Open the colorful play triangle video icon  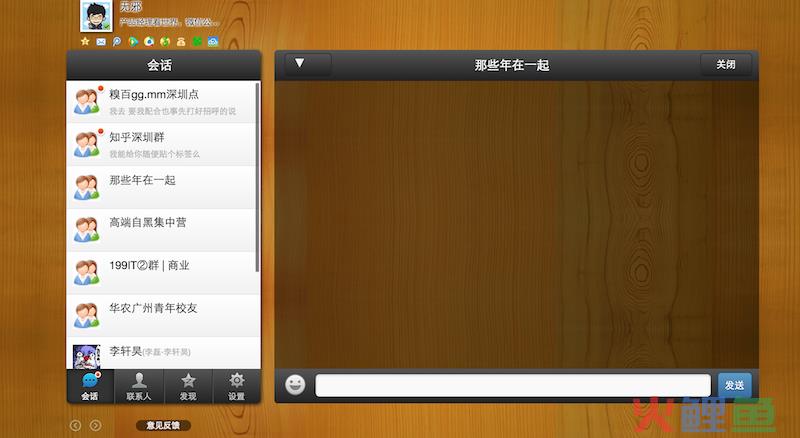(133, 41)
